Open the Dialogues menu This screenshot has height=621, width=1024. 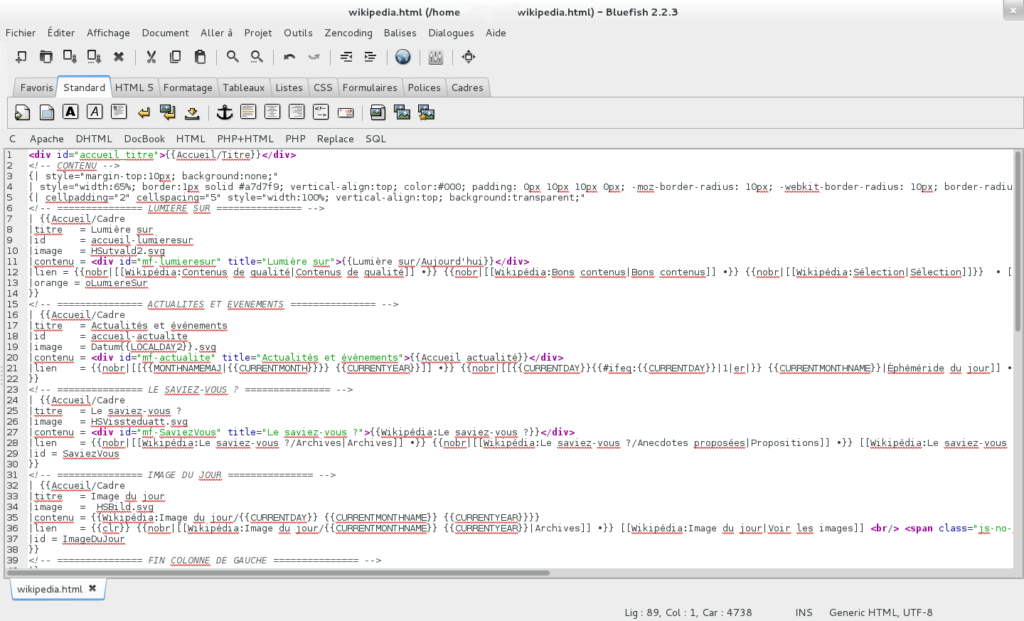coord(451,33)
